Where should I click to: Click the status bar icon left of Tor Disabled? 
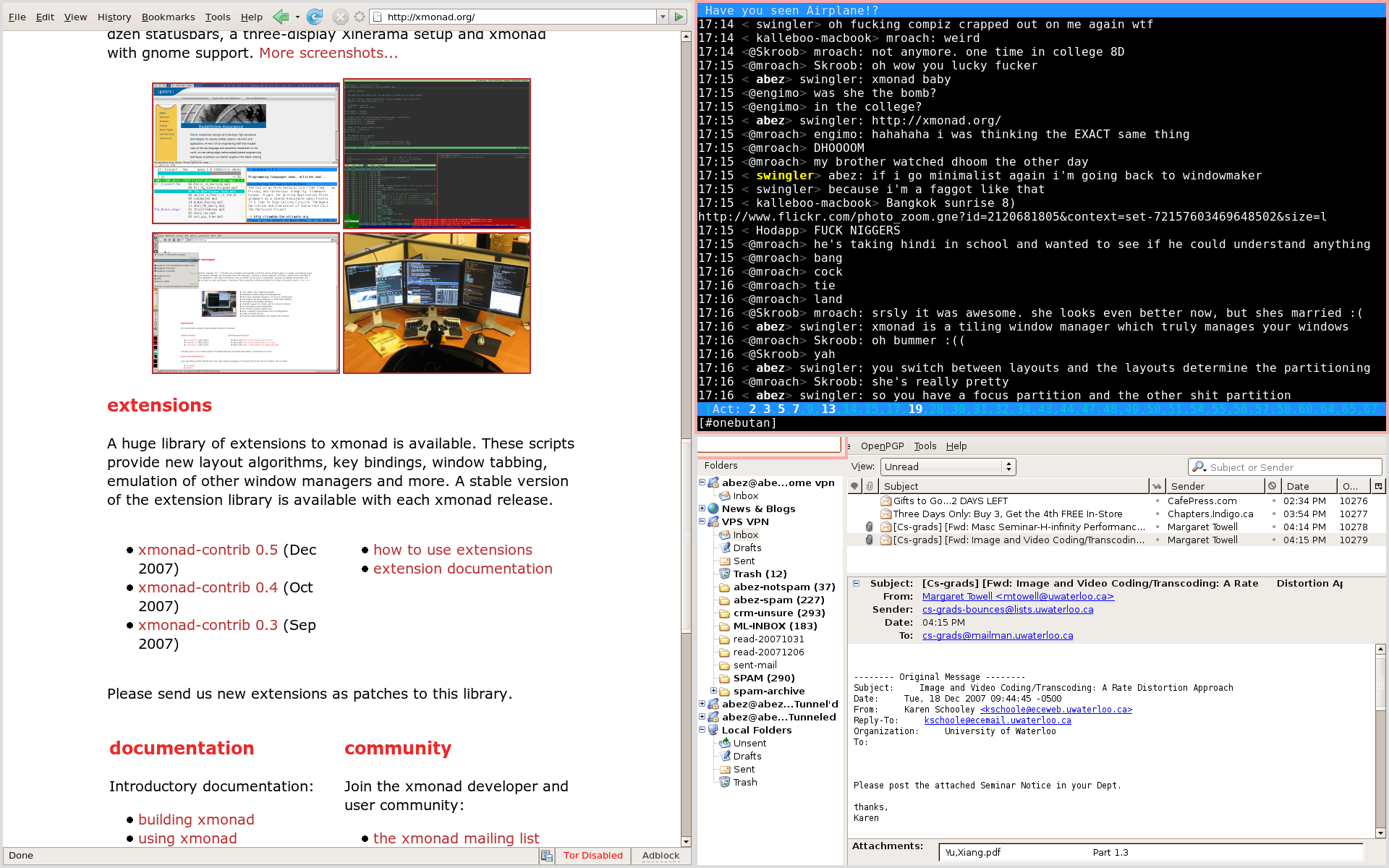coord(546,856)
